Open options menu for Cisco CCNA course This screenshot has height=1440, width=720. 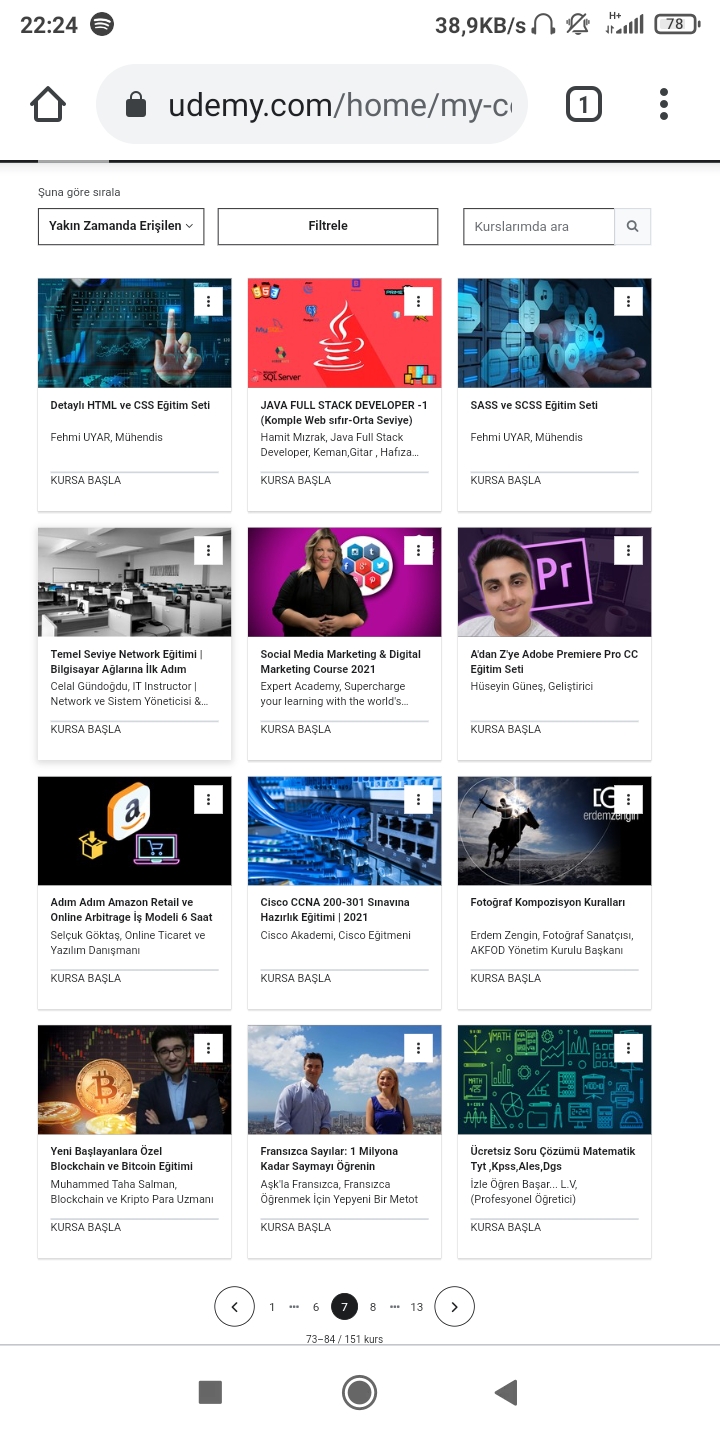coord(418,798)
